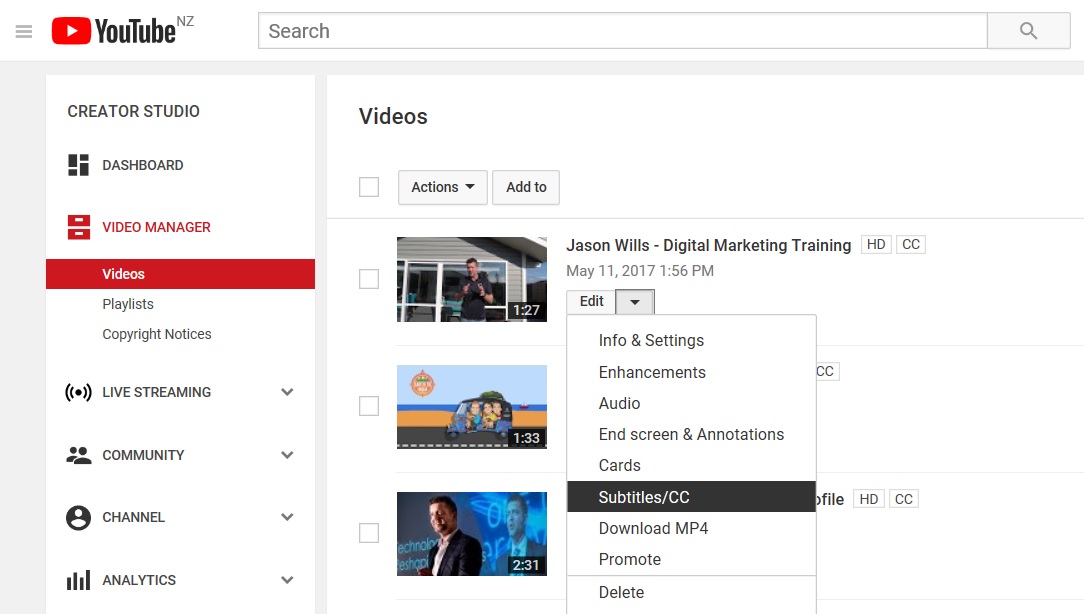Viewport: 1084px width, 614px height.
Task: Open Copyright Notices link
Action: (x=157, y=334)
